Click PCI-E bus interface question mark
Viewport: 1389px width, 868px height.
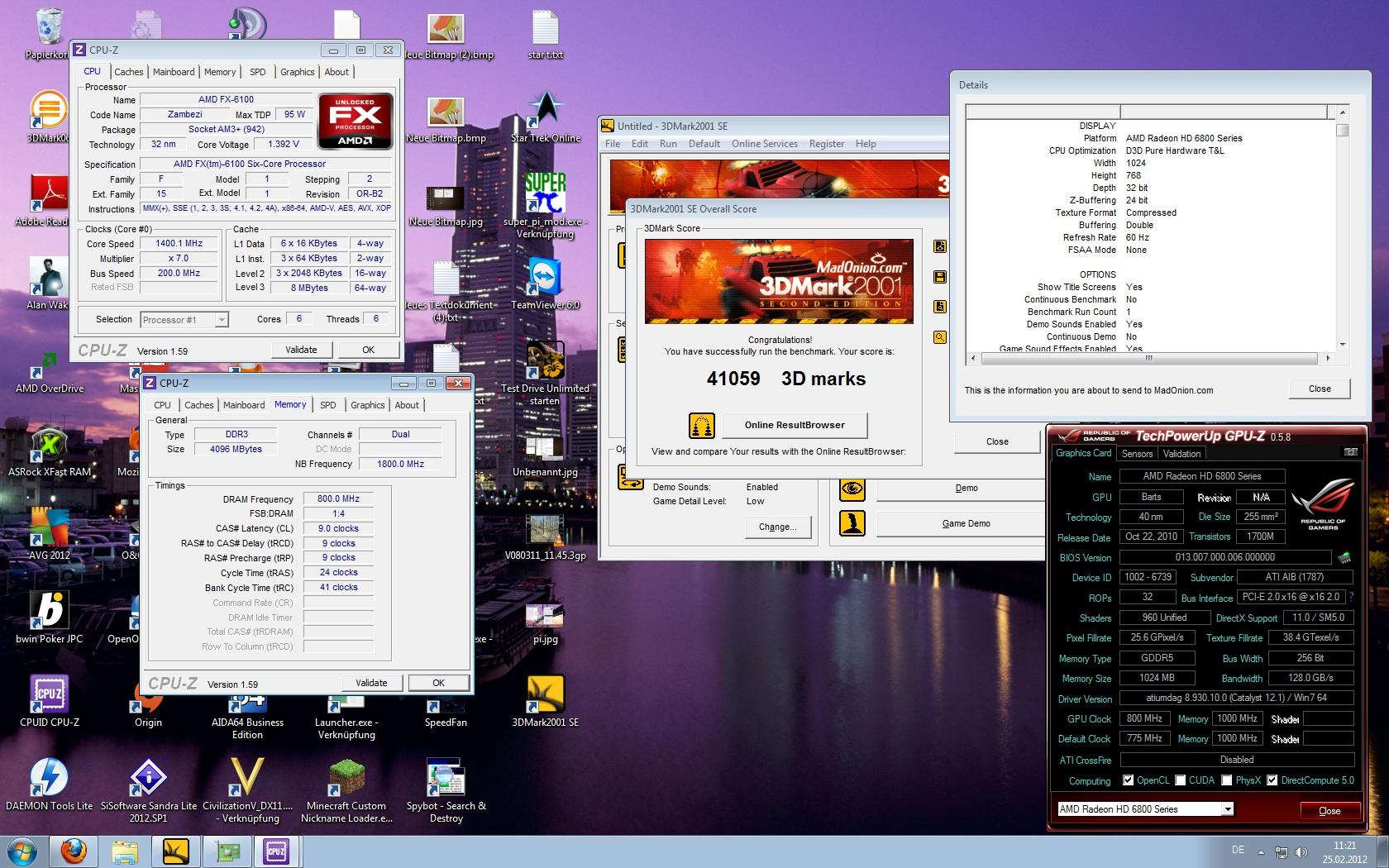coord(1352,597)
